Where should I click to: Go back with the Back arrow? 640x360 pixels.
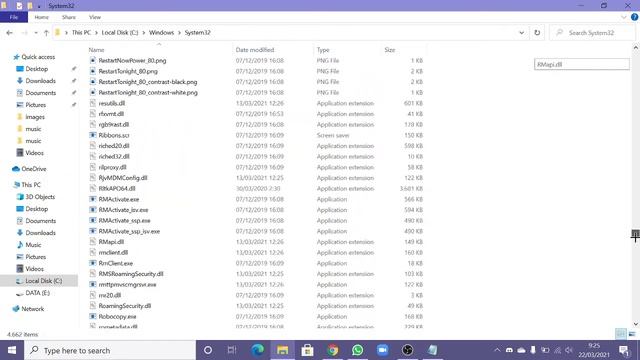tap(9, 33)
